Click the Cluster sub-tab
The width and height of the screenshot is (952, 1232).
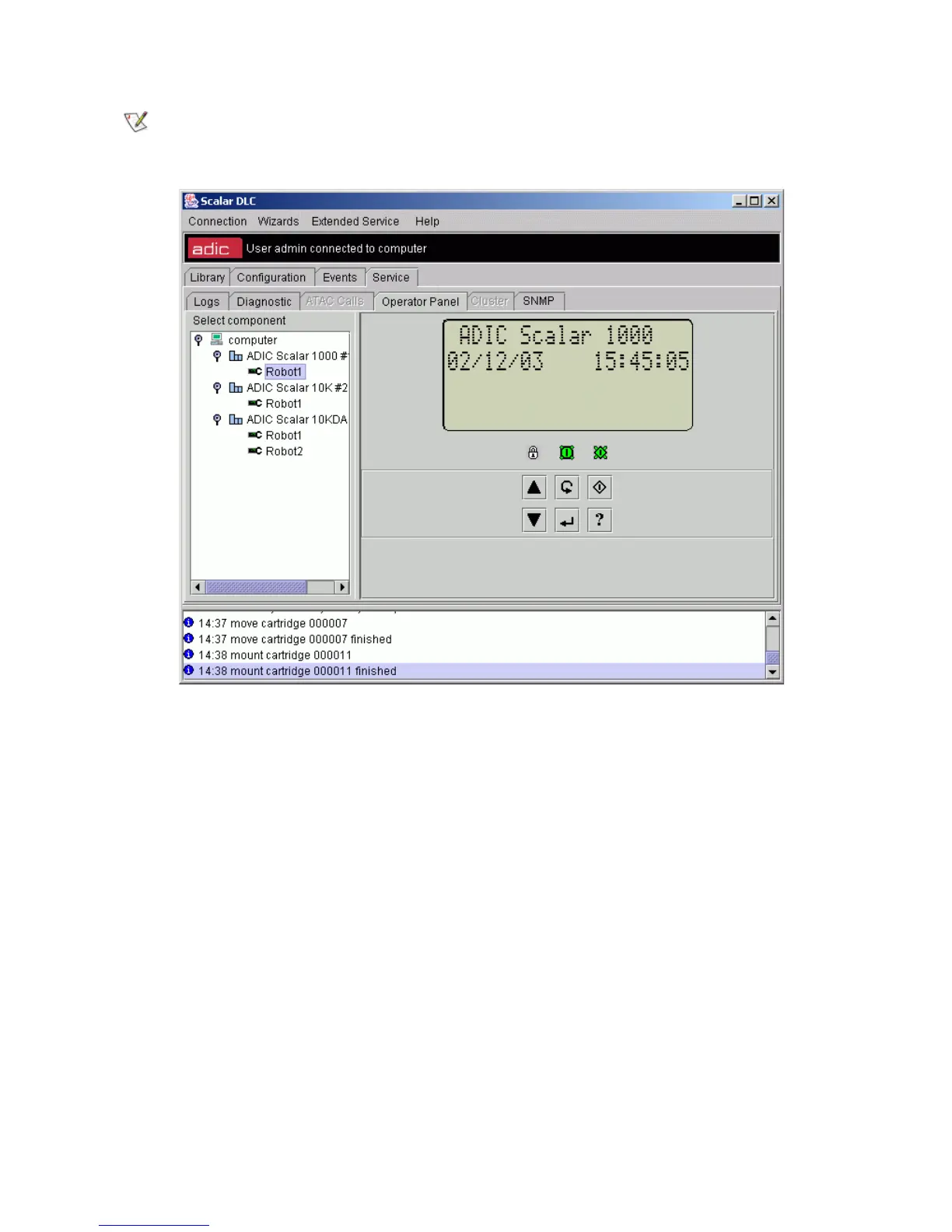(x=490, y=301)
